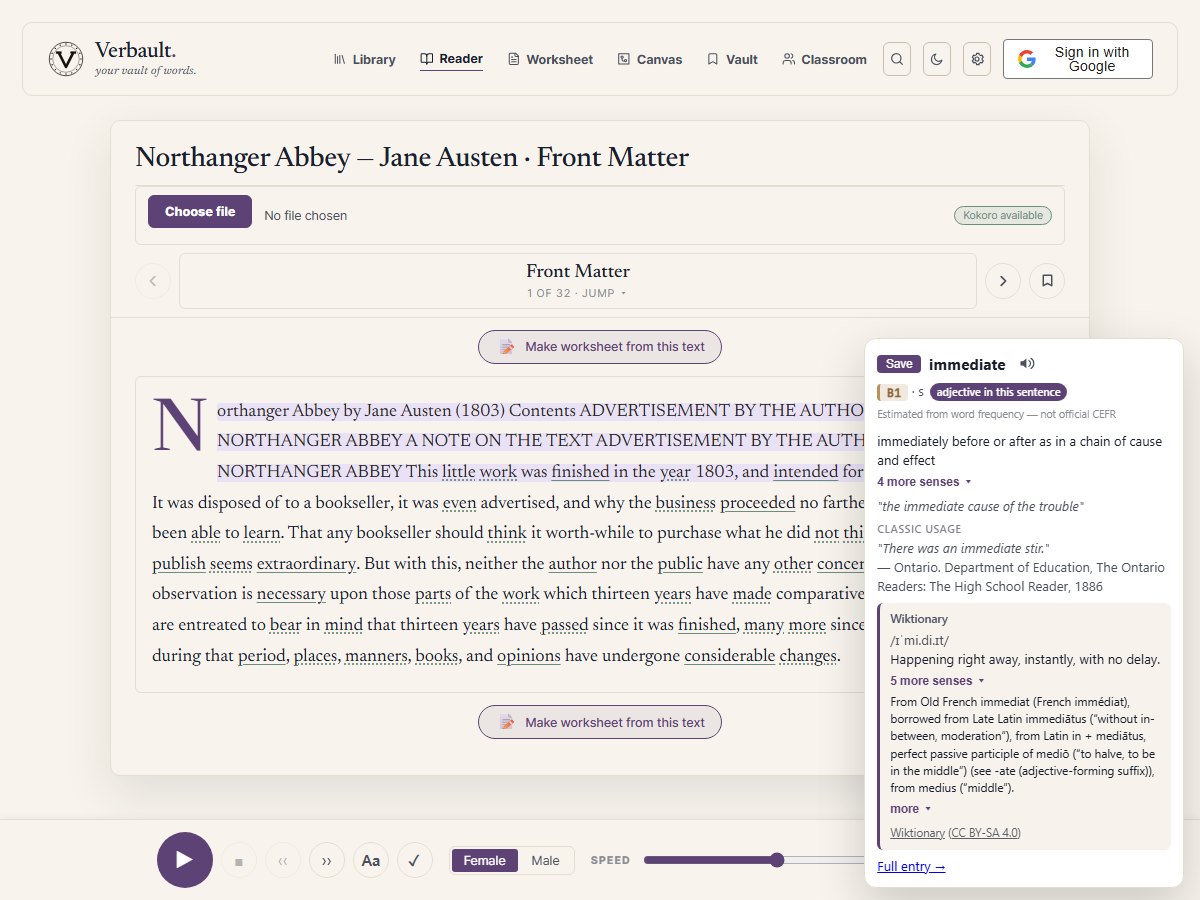Switch to the Reader tab
Image resolution: width=1200 pixels, height=900 pixels.
click(x=451, y=59)
